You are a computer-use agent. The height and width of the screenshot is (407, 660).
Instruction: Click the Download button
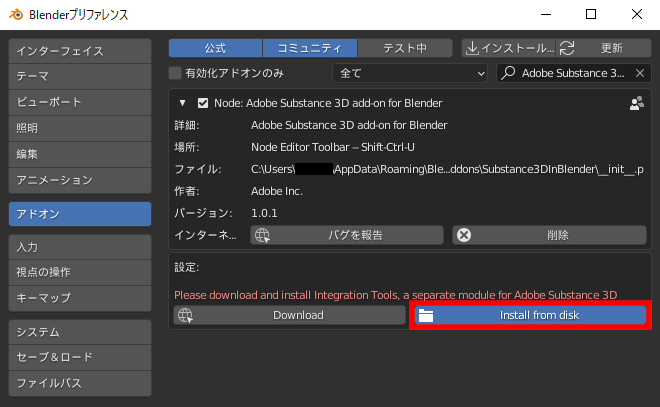(x=289, y=315)
